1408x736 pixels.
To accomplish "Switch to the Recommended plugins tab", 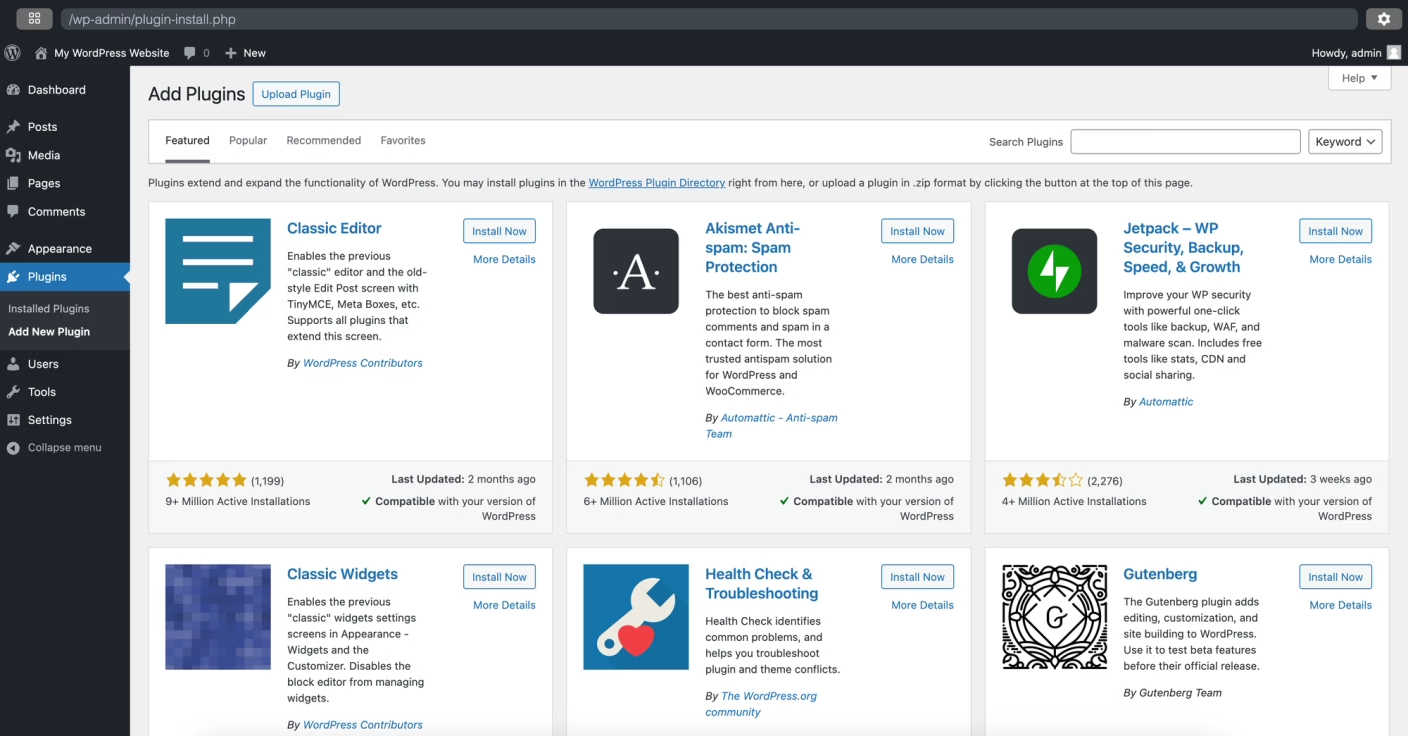I will 323,141.
